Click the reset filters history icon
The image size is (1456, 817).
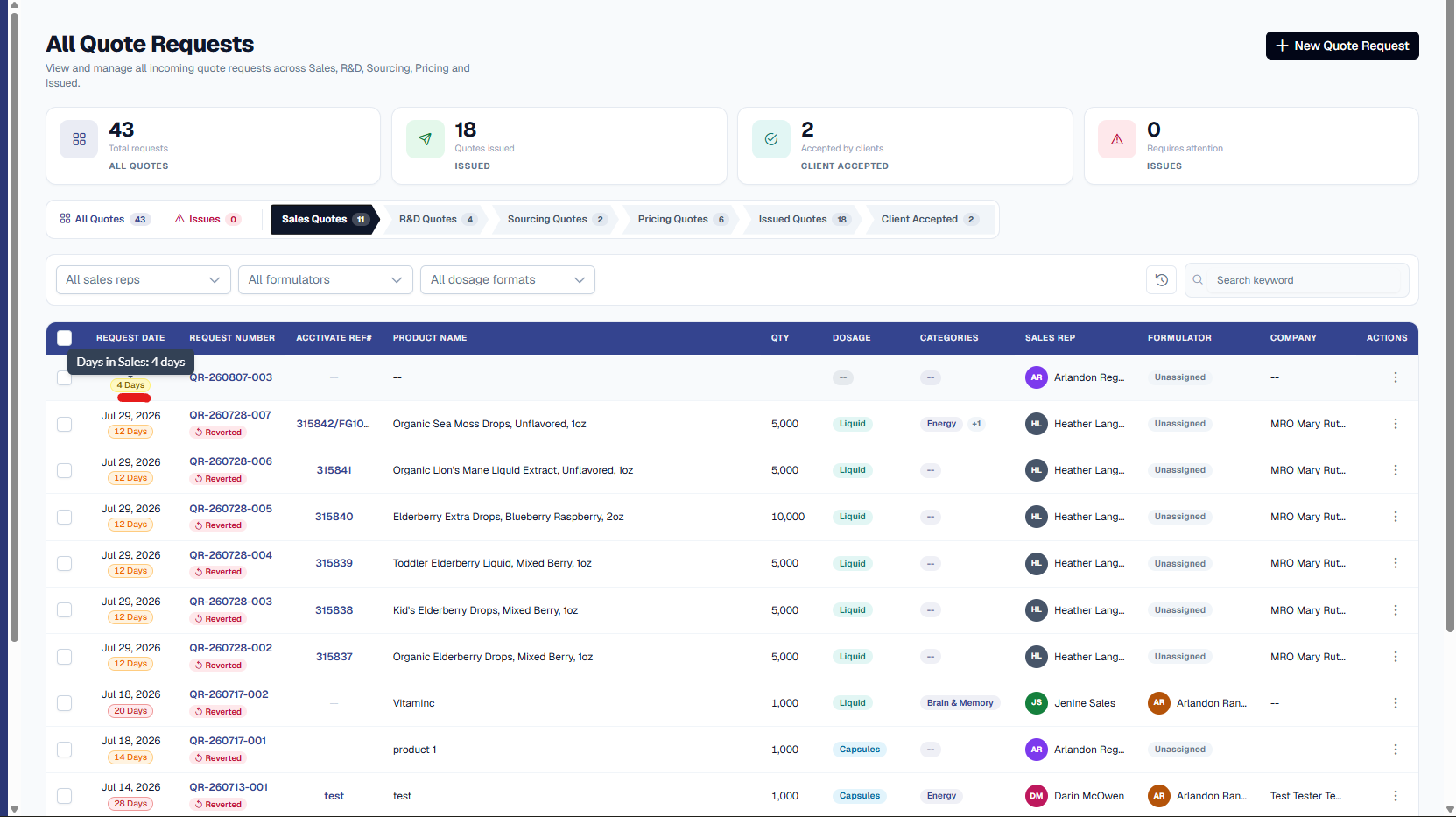point(1162,280)
